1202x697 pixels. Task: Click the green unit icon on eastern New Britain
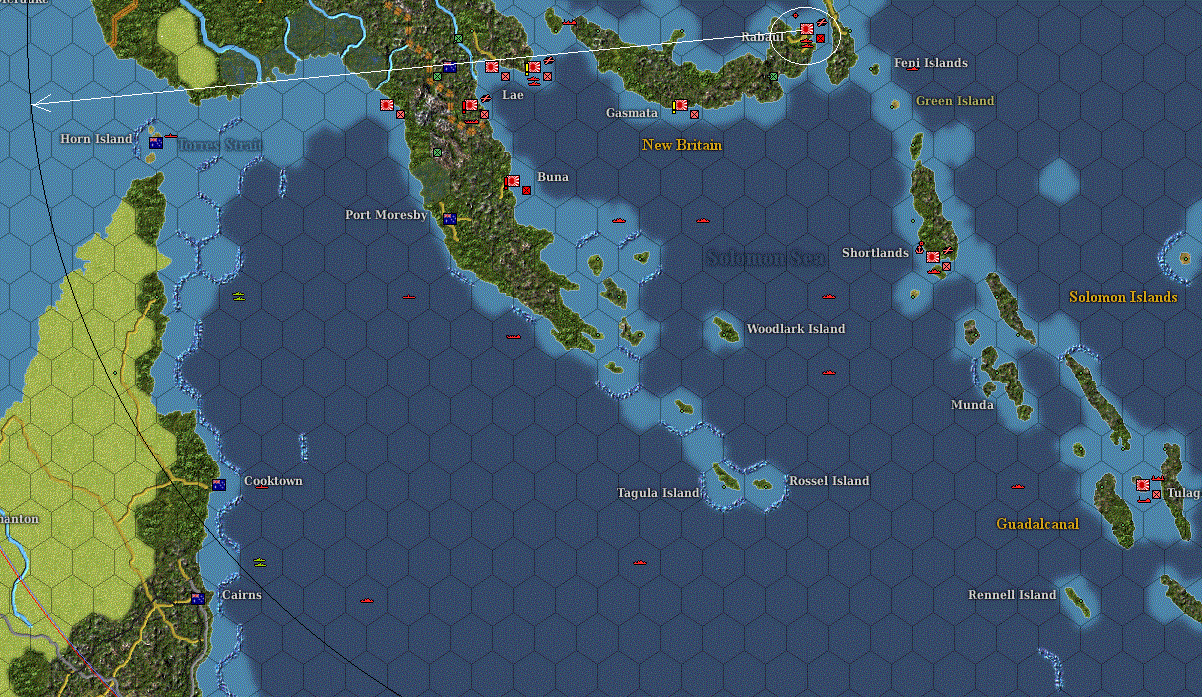773,76
